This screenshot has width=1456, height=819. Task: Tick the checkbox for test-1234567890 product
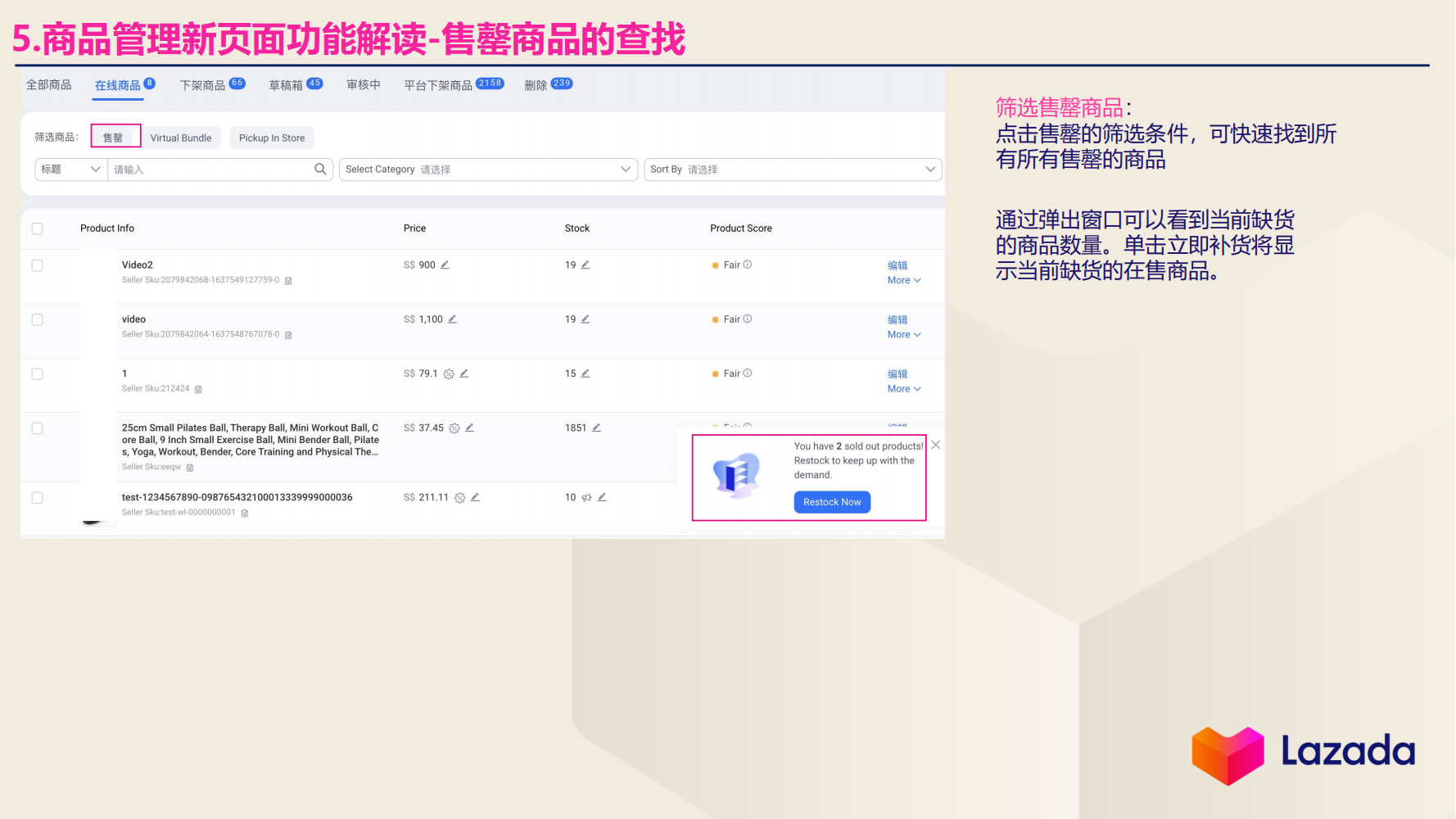[x=37, y=497]
